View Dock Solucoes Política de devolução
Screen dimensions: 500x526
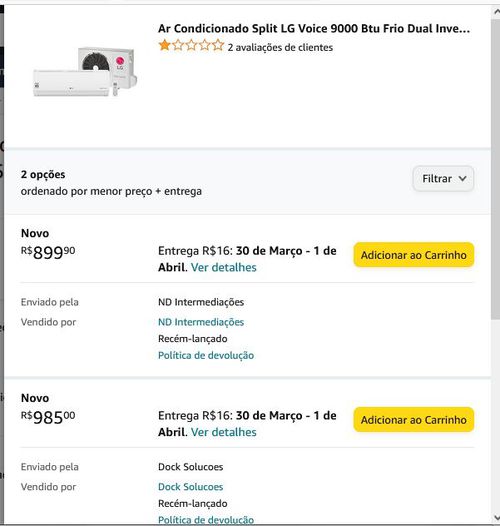pyautogui.click(x=206, y=520)
